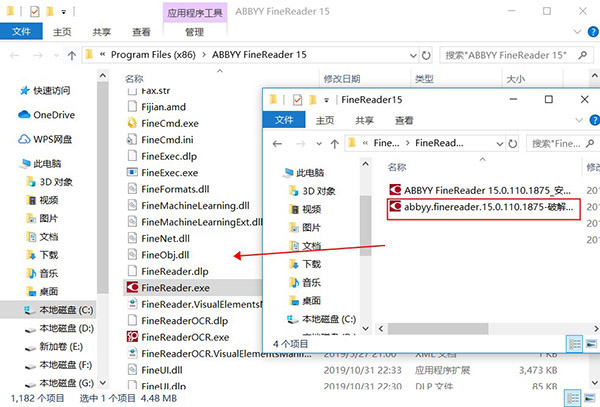Open the 管理 ribbon tab

(194, 33)
